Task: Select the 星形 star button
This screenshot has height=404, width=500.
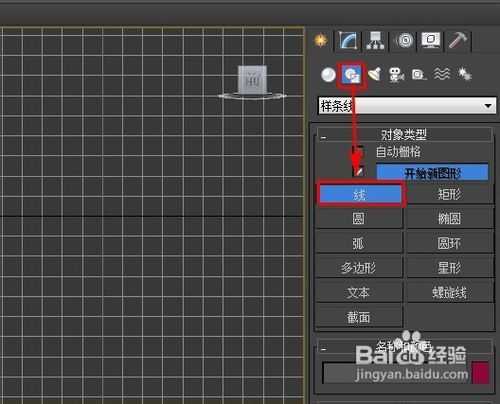Action: pyautogui.click(x=450, y=268)
